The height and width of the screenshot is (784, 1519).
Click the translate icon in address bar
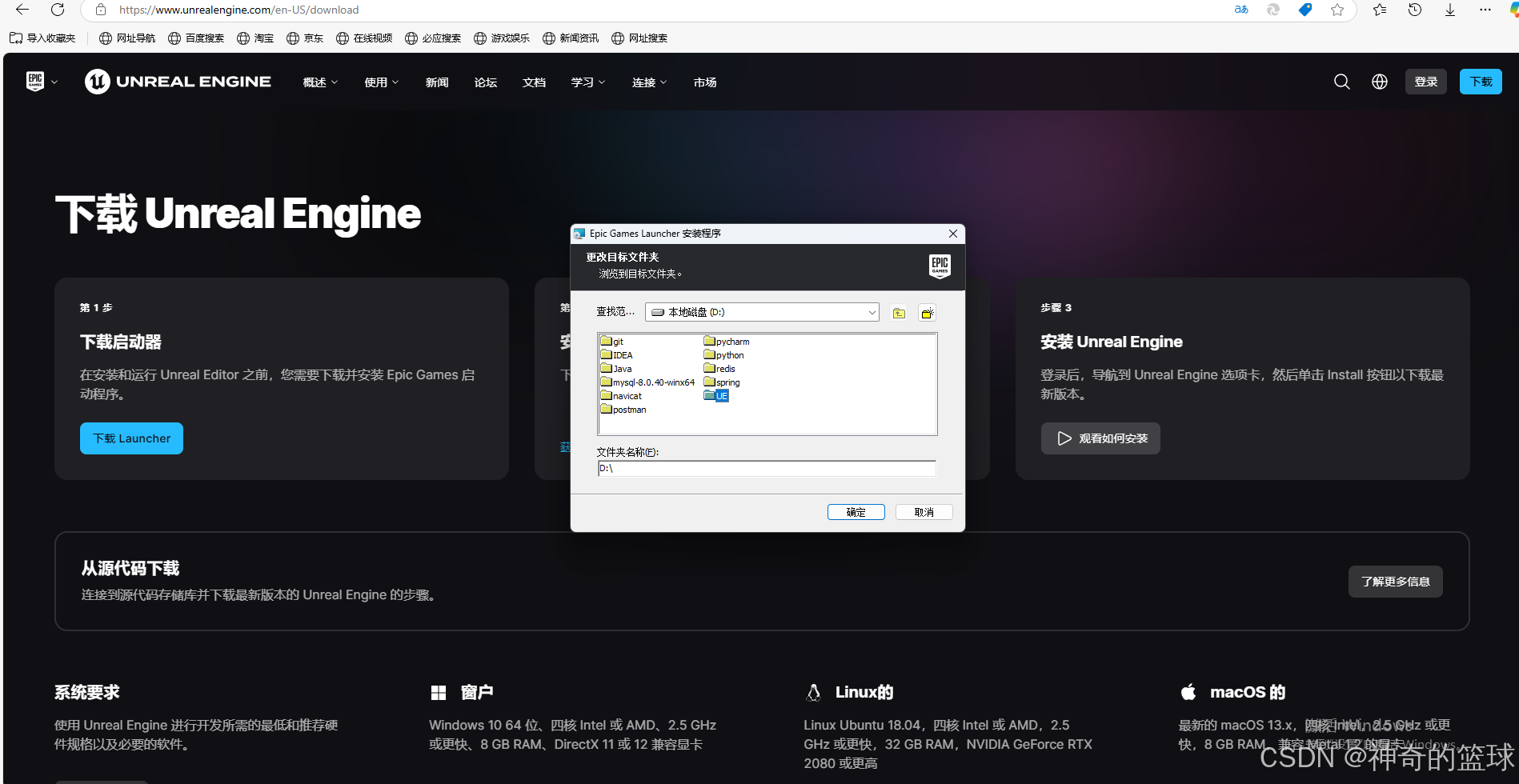(x=1241, y=10)
